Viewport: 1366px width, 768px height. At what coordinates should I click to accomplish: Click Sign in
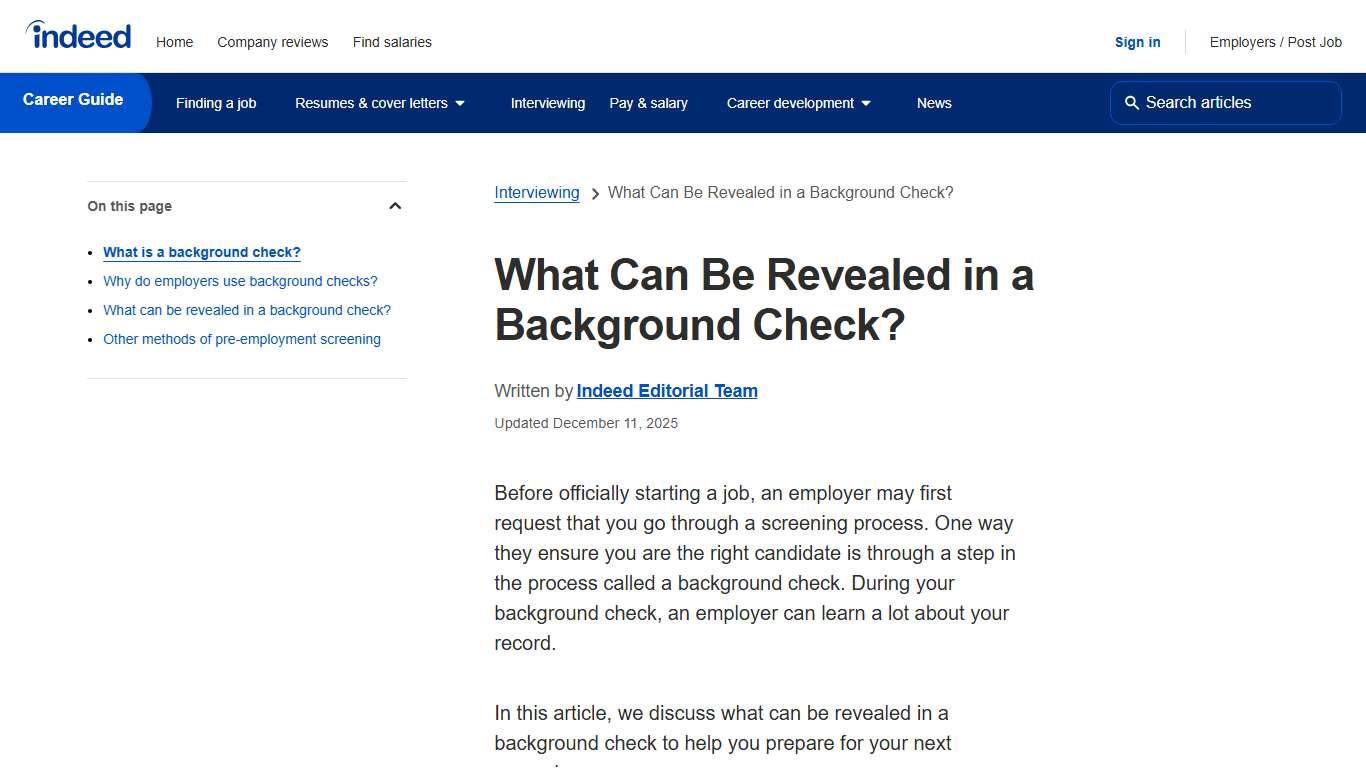tap(1137, 42)
